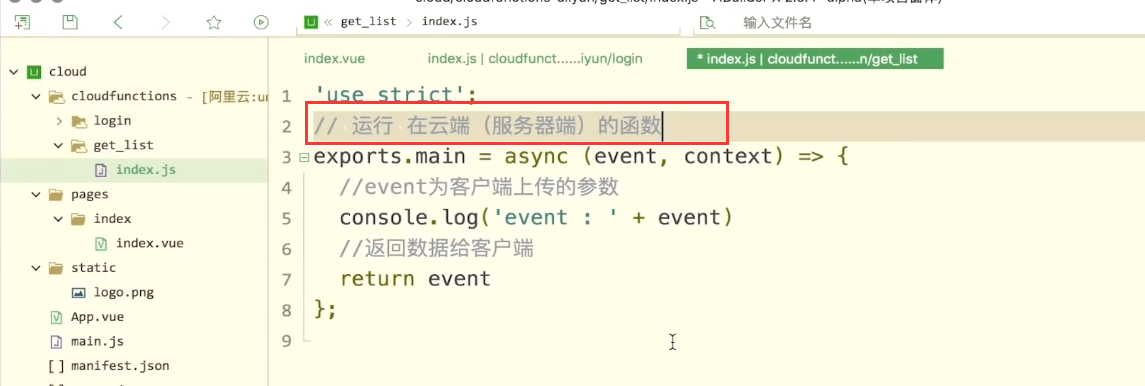Click the get_list folder icon
Viewport: 1145px width, 386px height.
[x=79, y=145]
